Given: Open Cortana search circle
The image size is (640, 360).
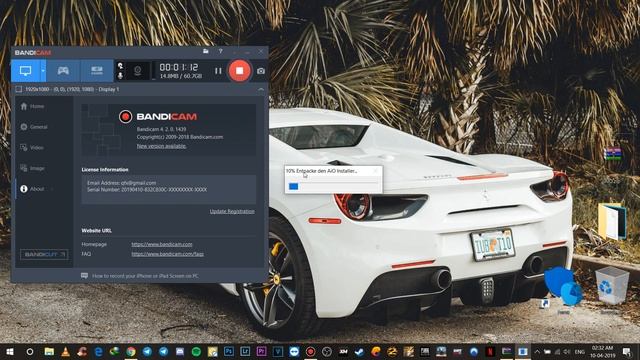Looking at the screenshot, I should pos(30,351).
